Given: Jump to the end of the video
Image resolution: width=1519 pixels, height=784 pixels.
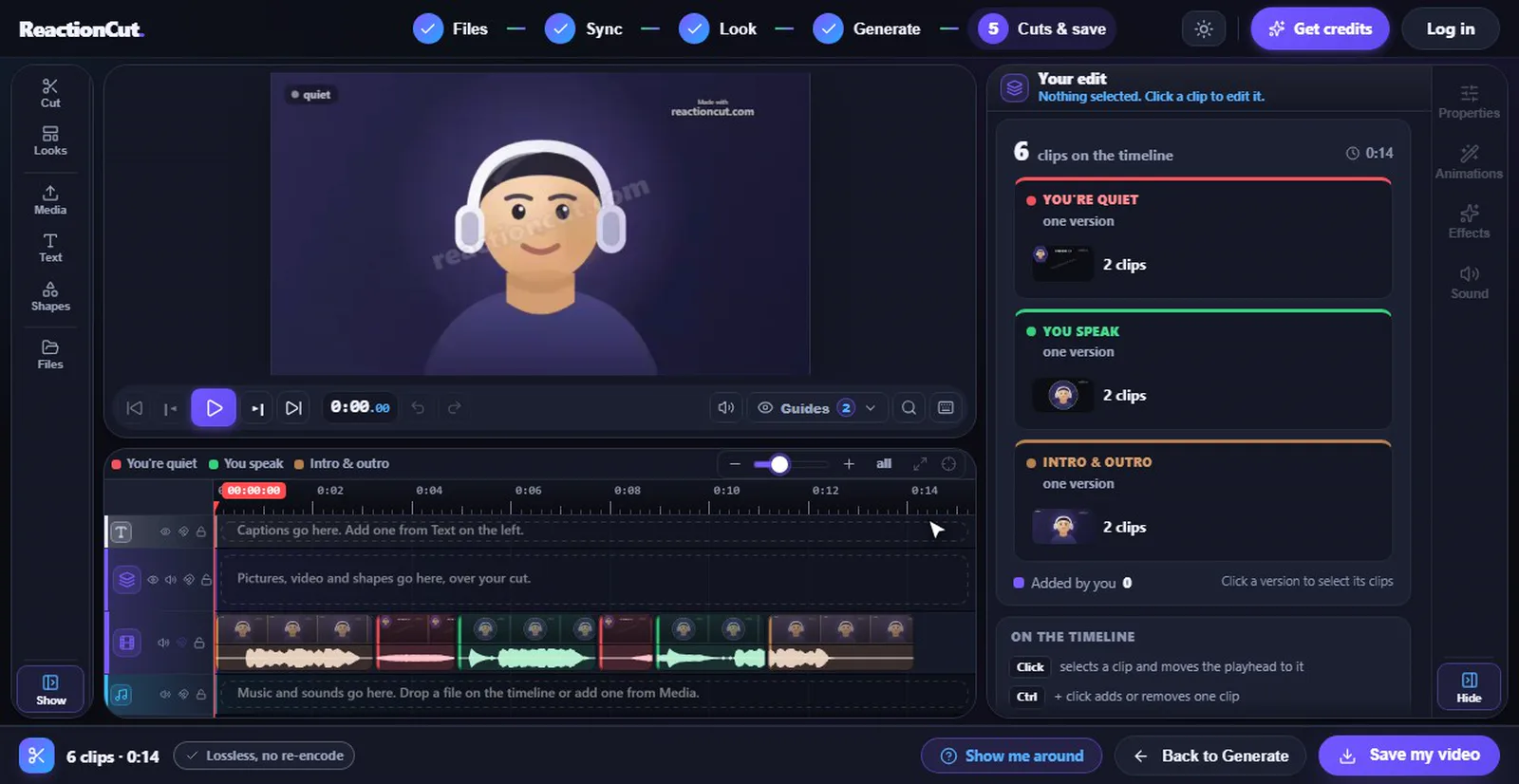Looking at the screenshot, I should [x=293, y=407].
